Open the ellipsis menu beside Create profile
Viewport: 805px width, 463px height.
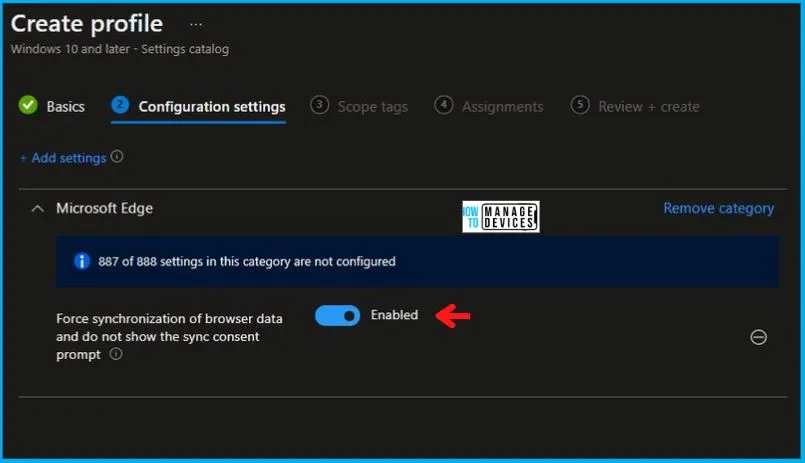[x=196, y=24]
